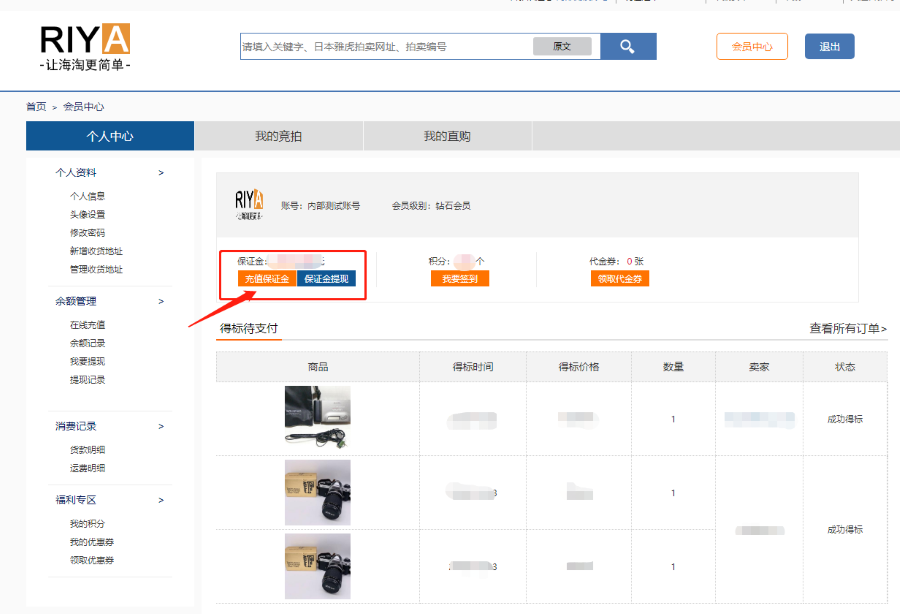Click the 保证金提现 button
The width and height of the screenshot is (900, 614).
point(326,279)
